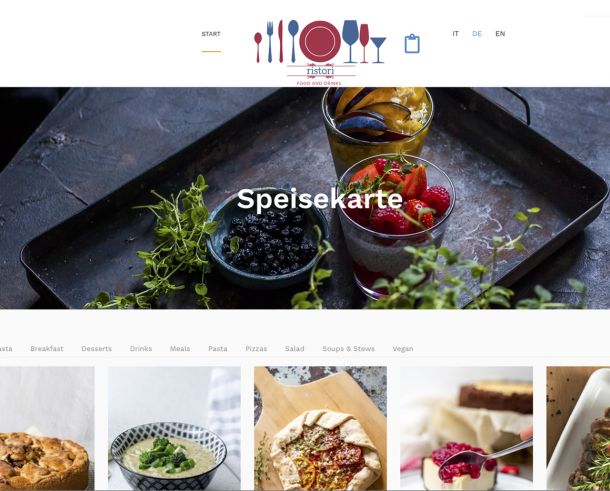Select the Meals category tab
This screenshot has width=610, height=491.
[x=180, y=349]
